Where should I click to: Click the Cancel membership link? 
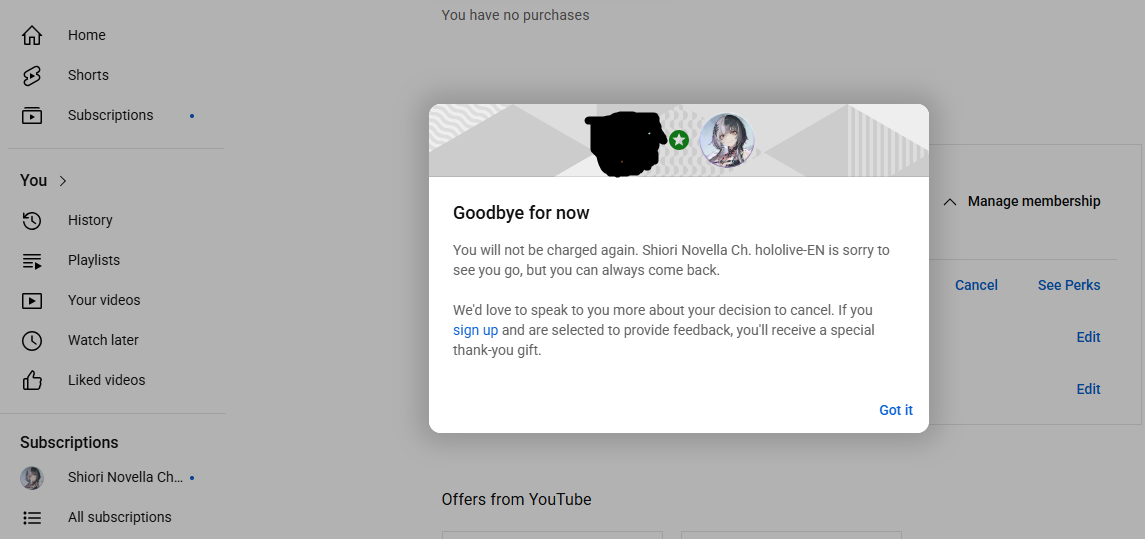point(976,286)
